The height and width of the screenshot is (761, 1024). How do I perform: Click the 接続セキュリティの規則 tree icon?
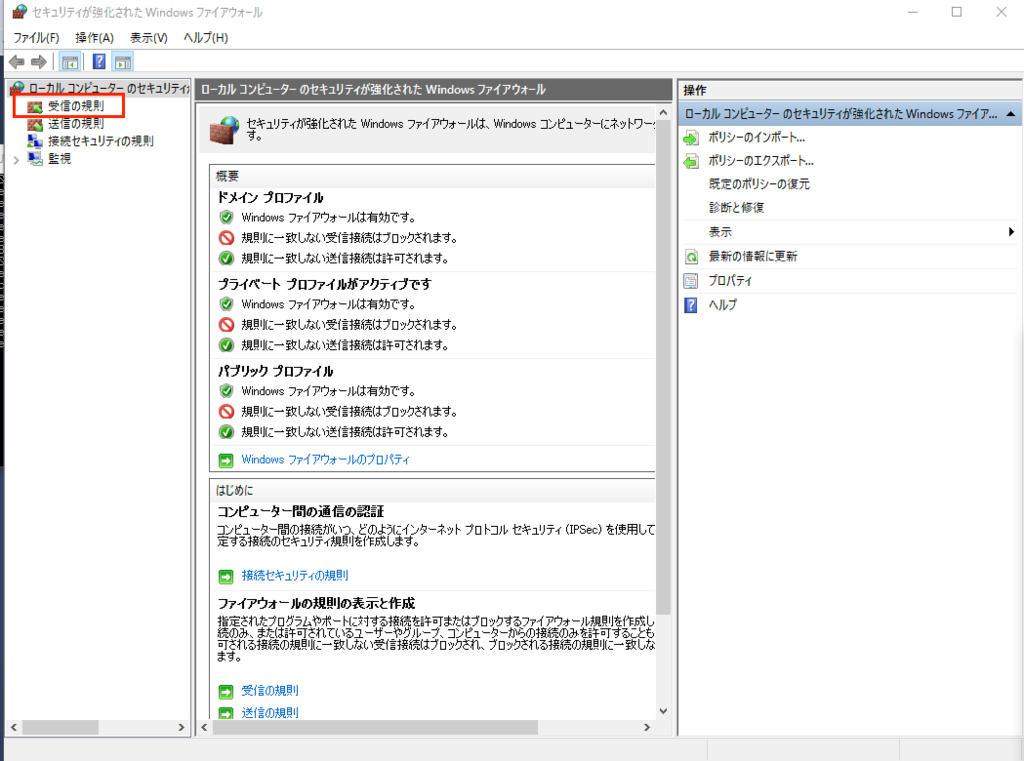[x=35, y=141]
